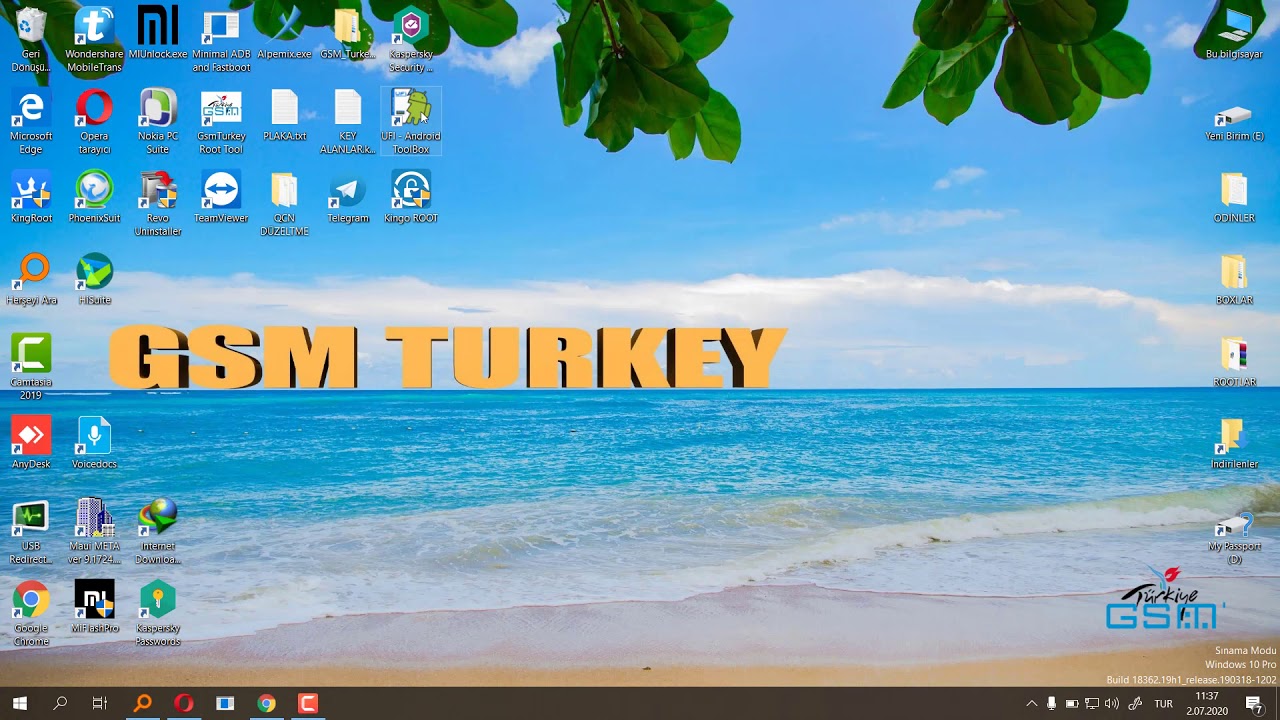1280x720 pixels.
Task: Open MiFlashPro desktop shortcut
Action: [94, 608]
